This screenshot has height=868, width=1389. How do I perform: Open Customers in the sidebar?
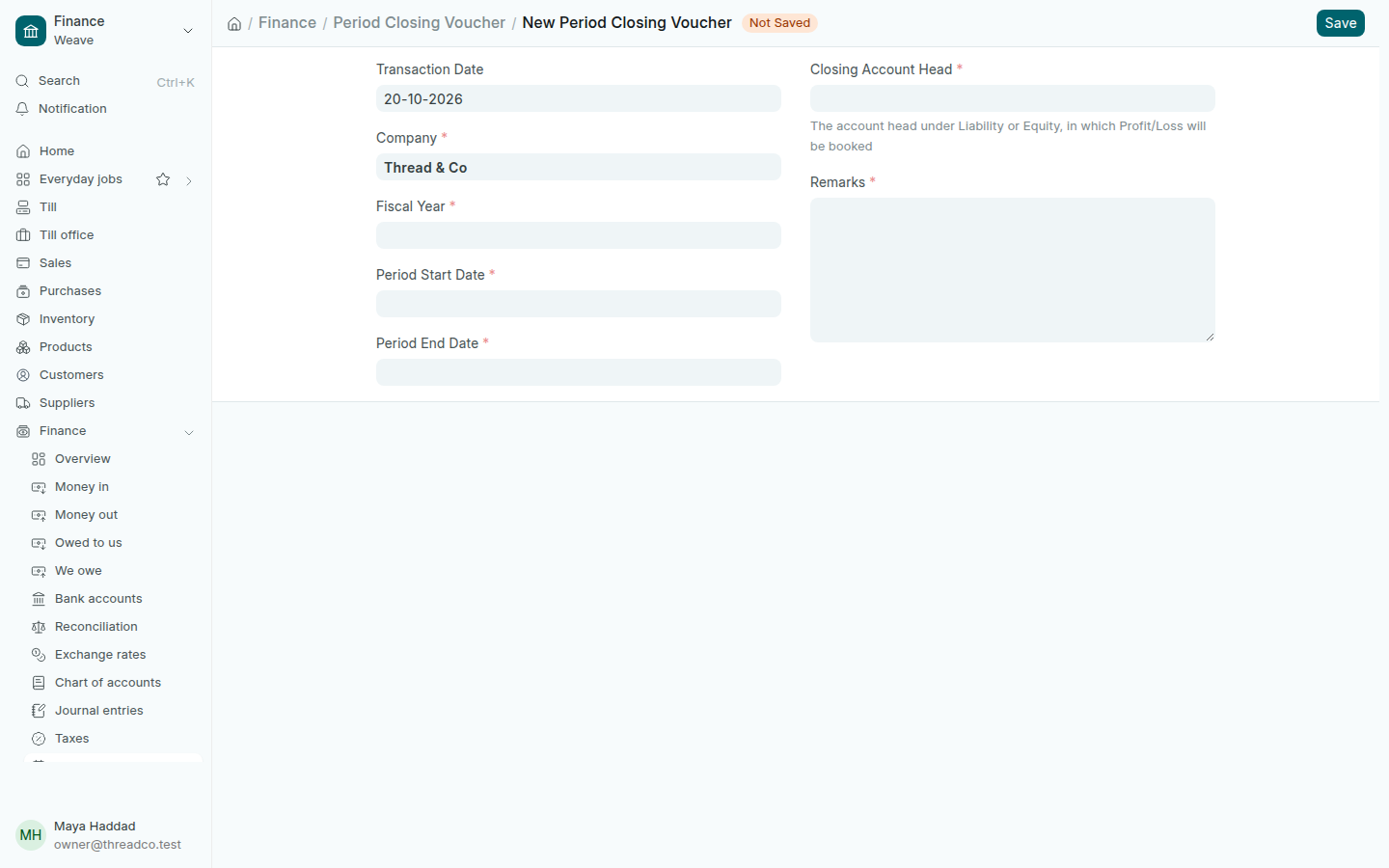coord(105,375)
